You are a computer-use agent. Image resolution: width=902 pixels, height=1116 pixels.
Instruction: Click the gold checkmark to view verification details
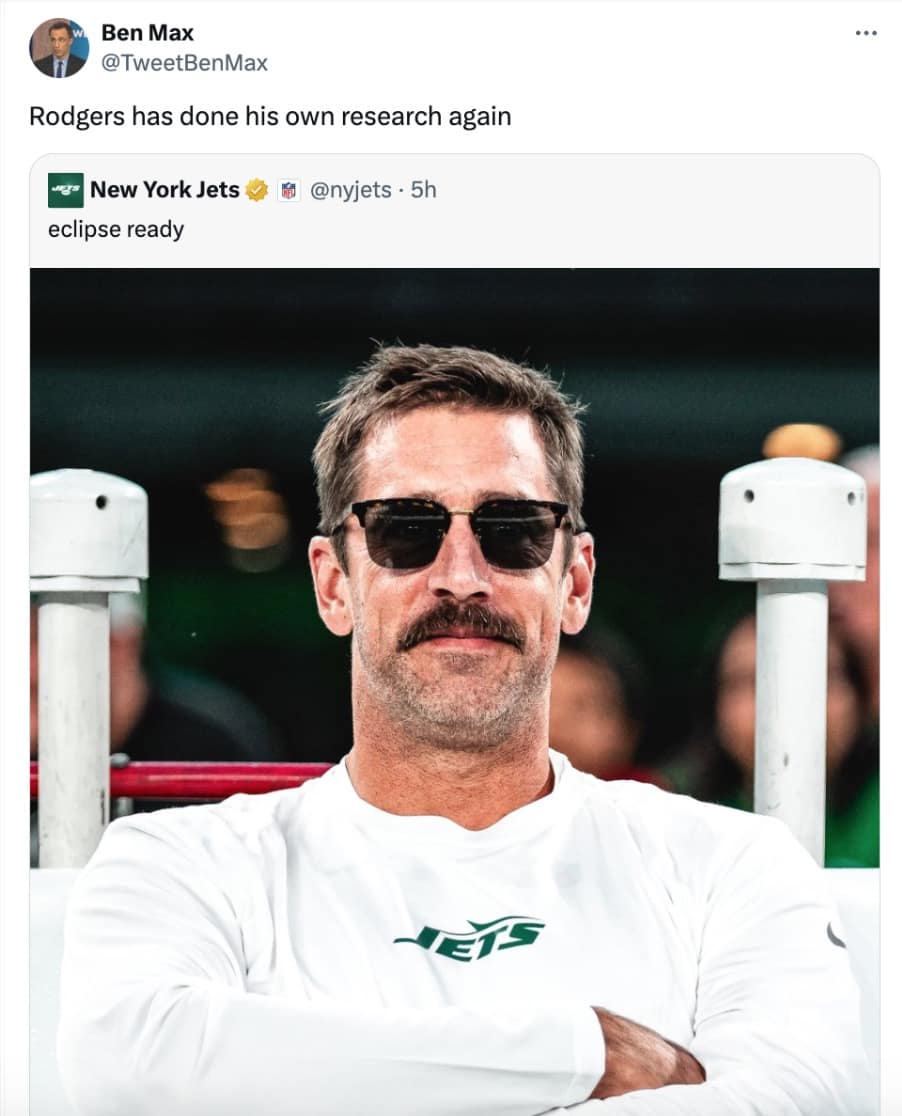pos(255,188)
